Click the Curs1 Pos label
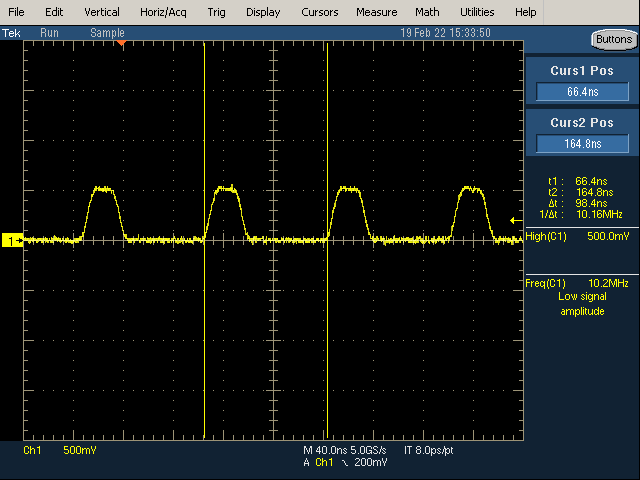 click(x=582, y=71)
